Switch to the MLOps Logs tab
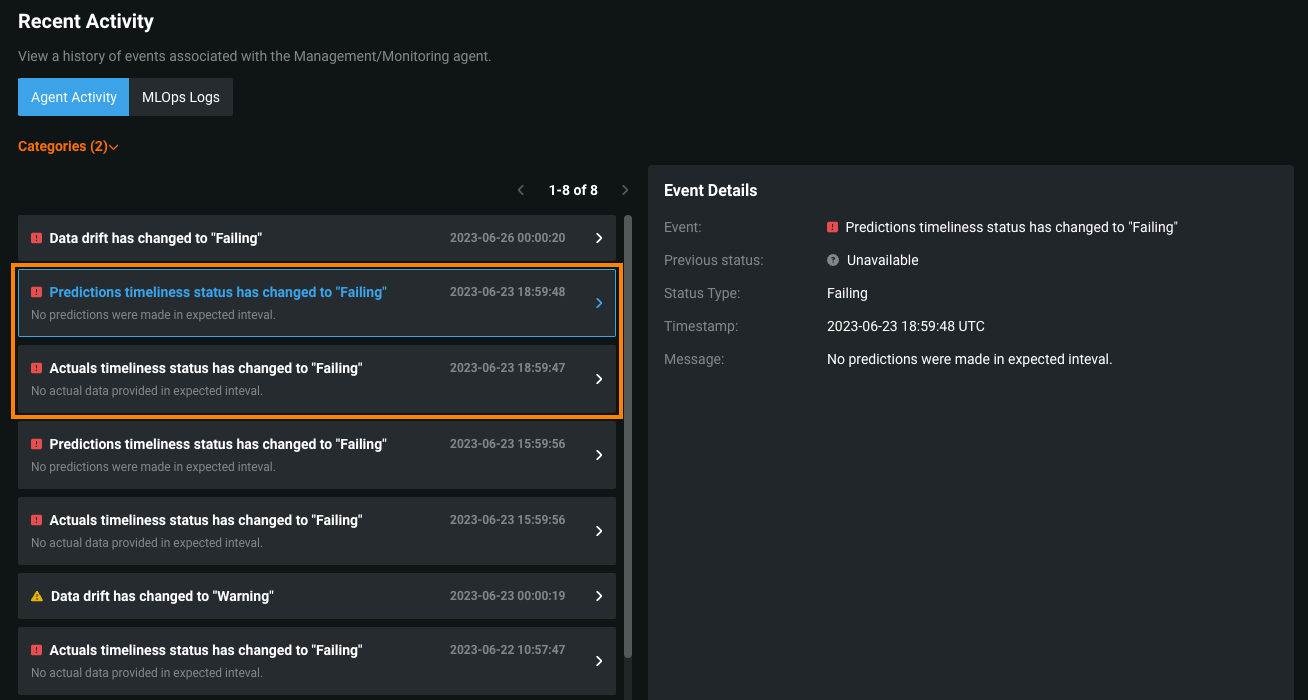The image size is (1308, 700). coord(181,97)
